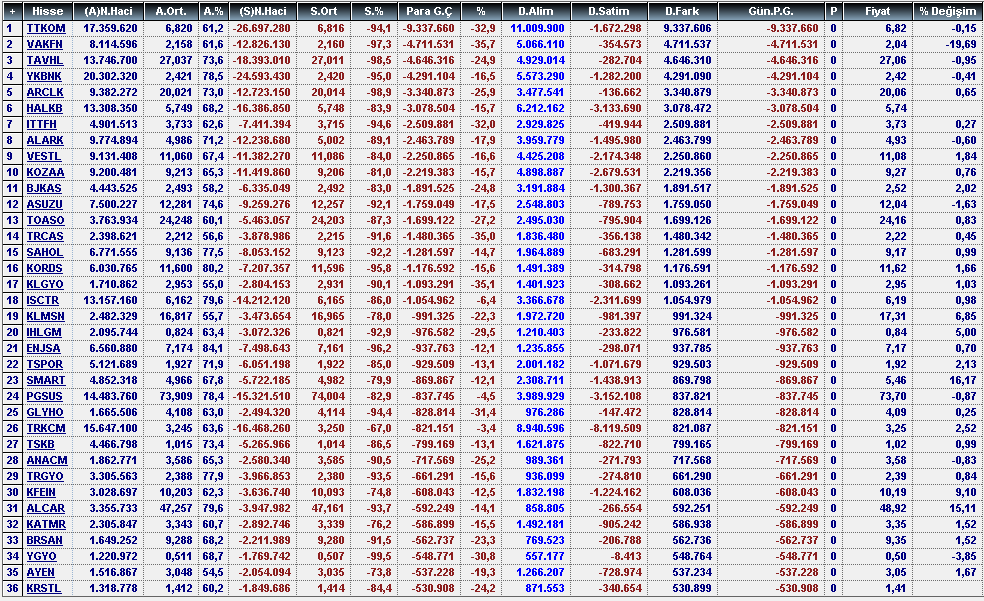Open the GLYHO stock link
This screenshot has width=984, height=601.
tap(45, 413)
